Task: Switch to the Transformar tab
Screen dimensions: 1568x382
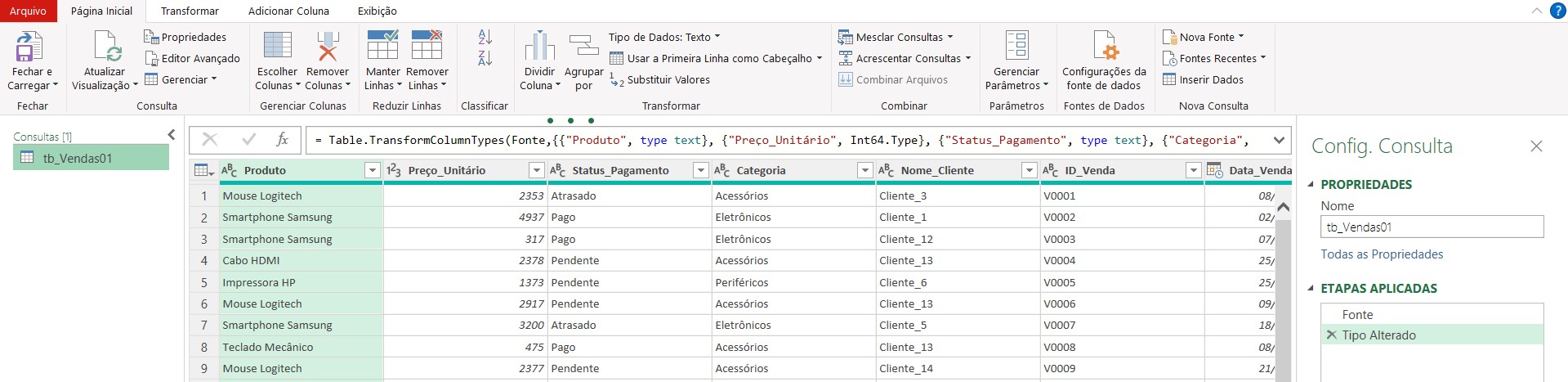Action: pos(190,11)
